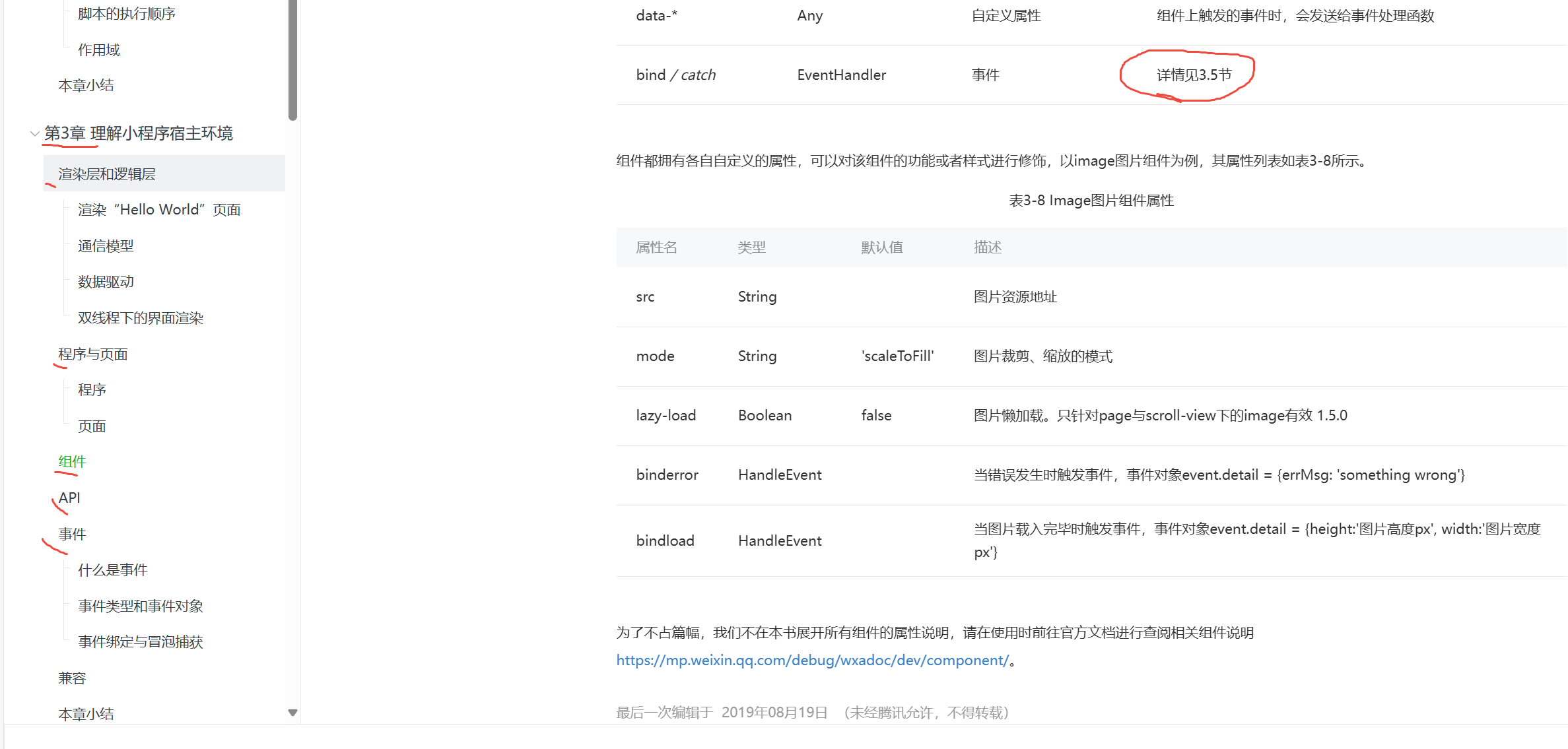Open the component docs mp.weixin.qq.com link
Screen dimensions: 1568x749
point(812,661)
